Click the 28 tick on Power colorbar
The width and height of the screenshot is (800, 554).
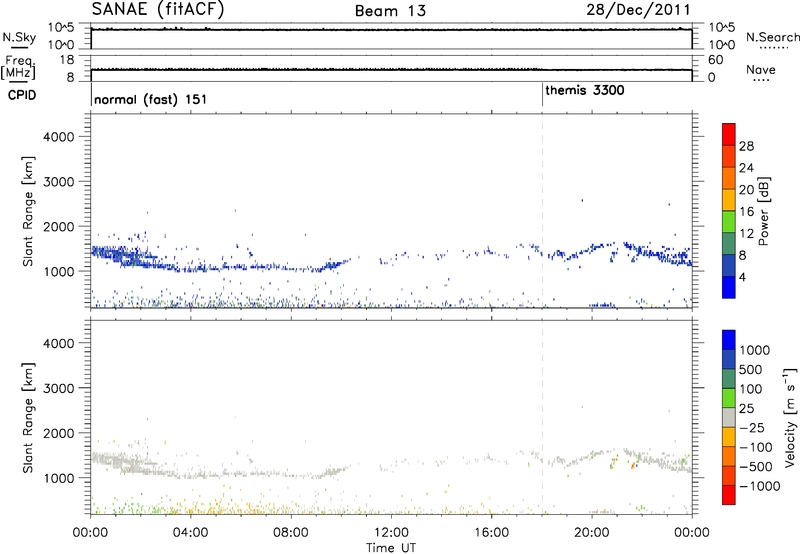[746, 146]
